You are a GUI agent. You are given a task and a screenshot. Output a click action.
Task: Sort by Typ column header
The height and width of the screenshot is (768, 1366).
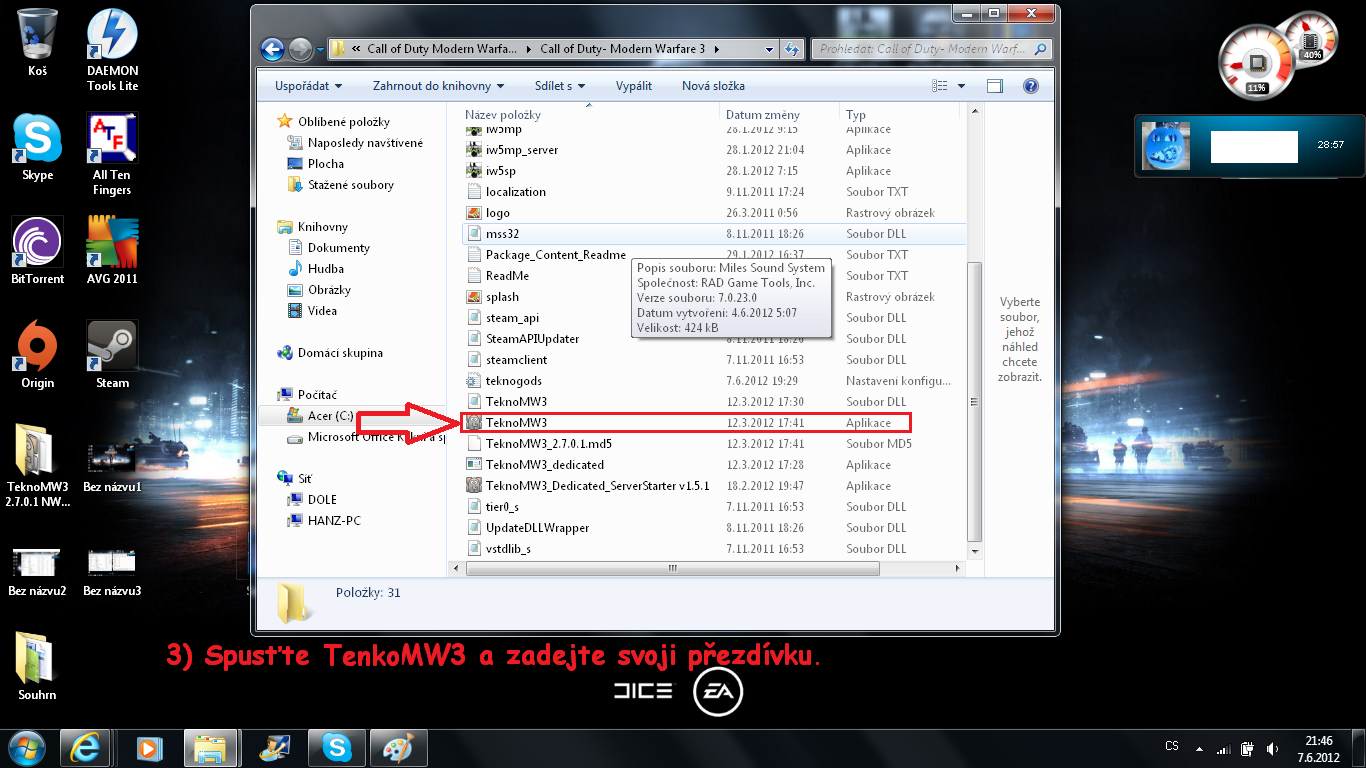(900, 115)
